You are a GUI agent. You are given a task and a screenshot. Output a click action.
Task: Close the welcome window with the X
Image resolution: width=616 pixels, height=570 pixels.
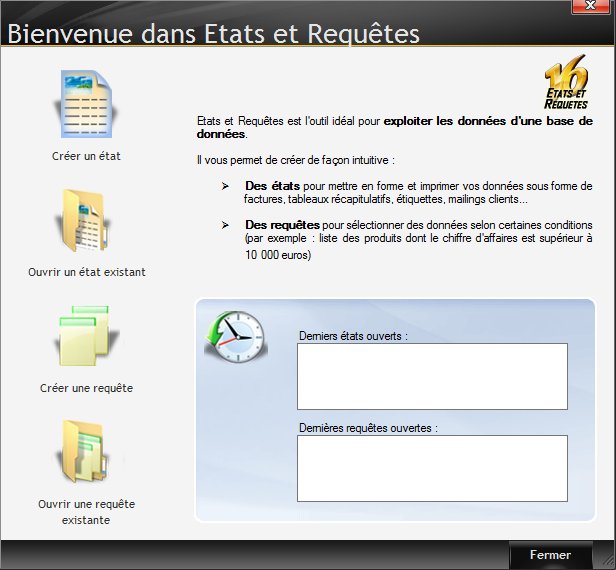click(x=590, y=6)
